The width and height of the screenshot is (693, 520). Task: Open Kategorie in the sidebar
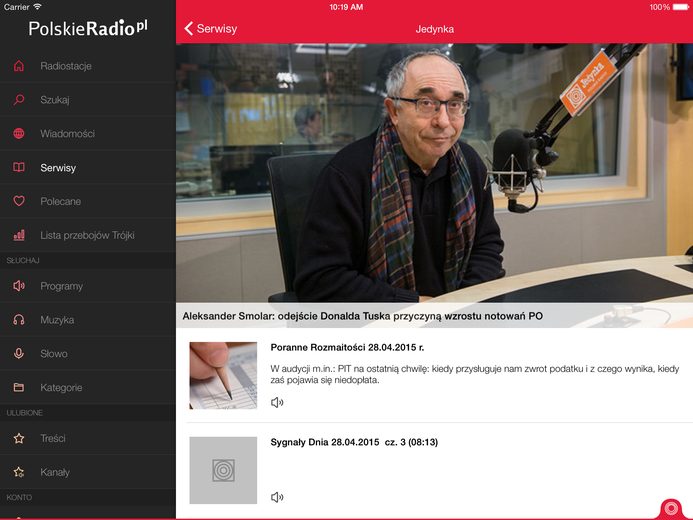point(88,387)
